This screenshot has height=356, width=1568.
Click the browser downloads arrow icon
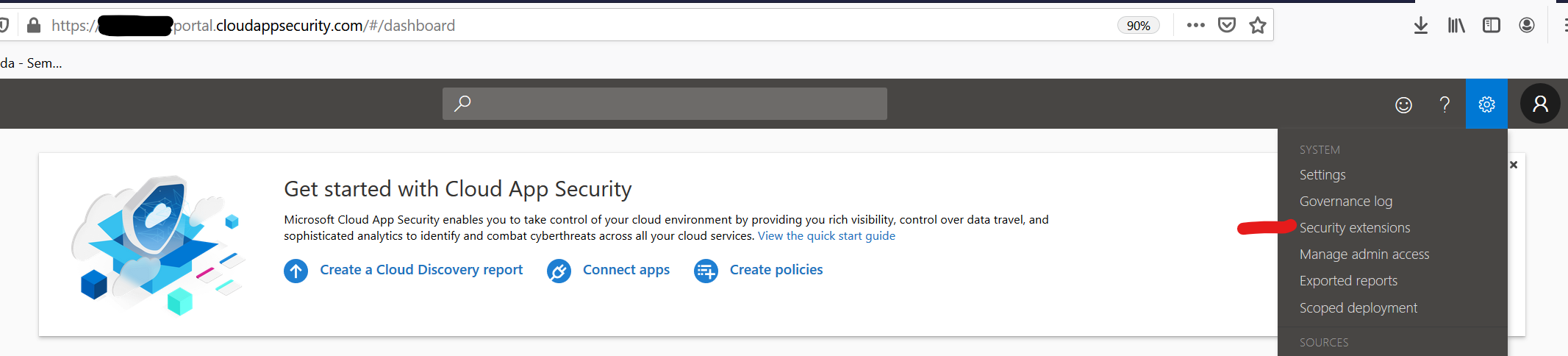(x=1421, y=26)
